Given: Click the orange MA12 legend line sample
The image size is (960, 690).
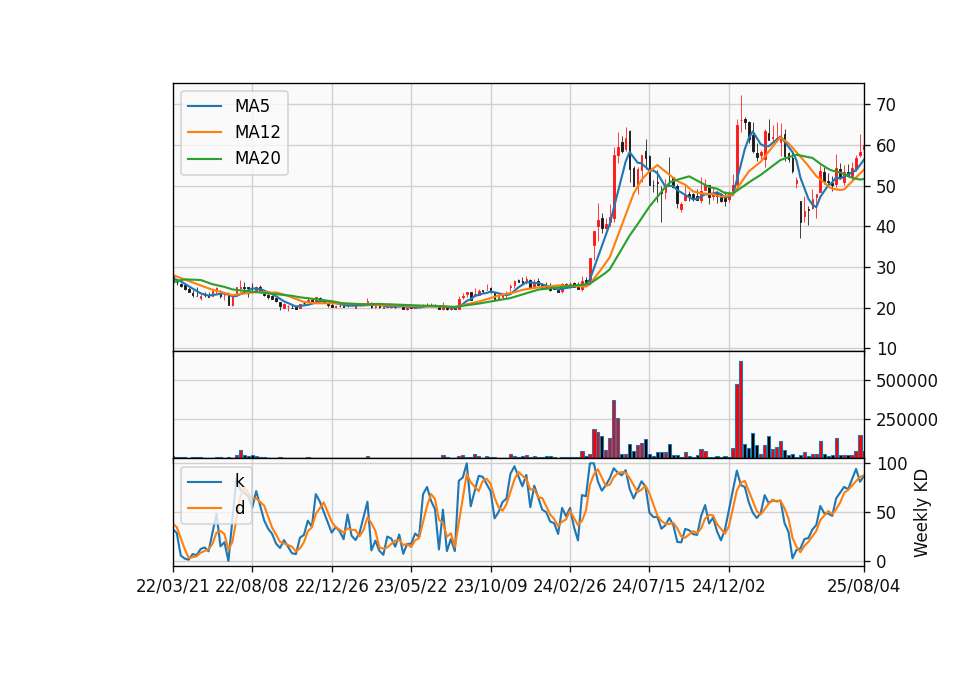Looking at the screenshot, I should (x=204, y=132).
